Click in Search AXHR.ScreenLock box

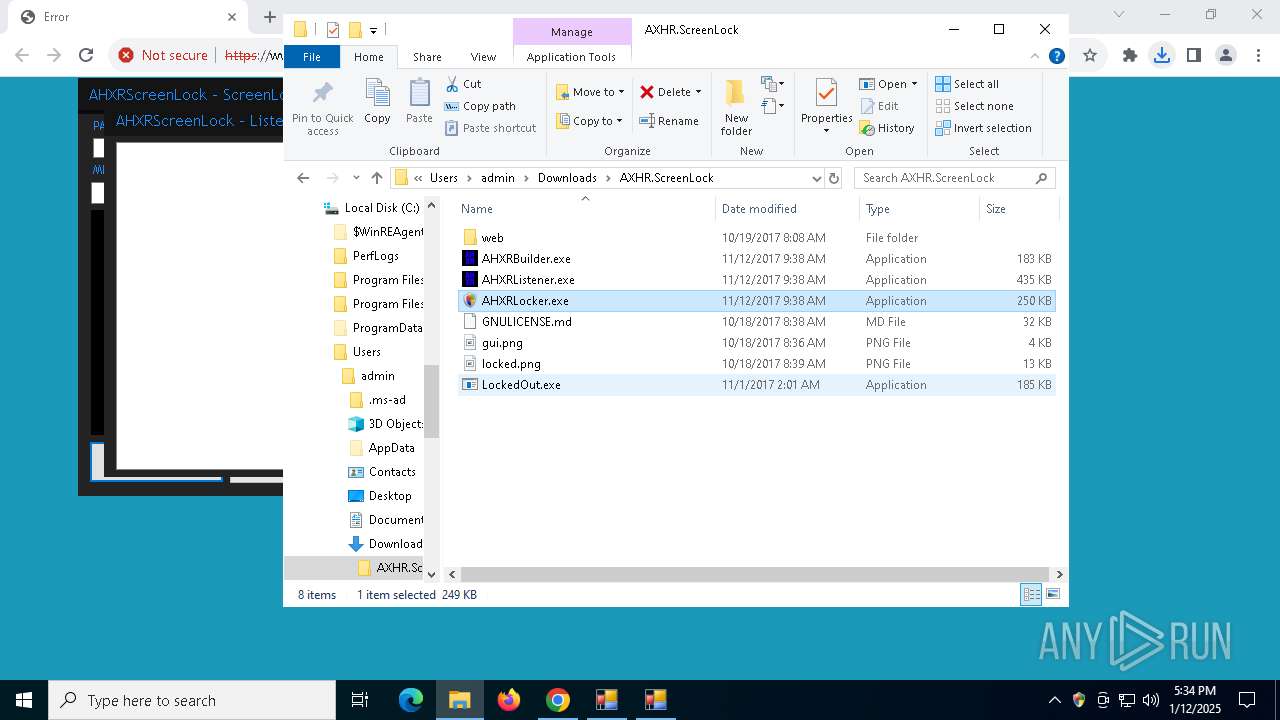pos(954,178)
